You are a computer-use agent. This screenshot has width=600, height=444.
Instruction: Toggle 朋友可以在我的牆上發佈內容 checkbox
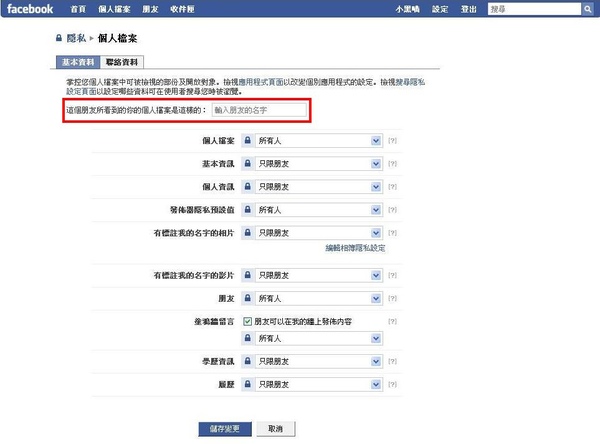[x=248, y=321]
